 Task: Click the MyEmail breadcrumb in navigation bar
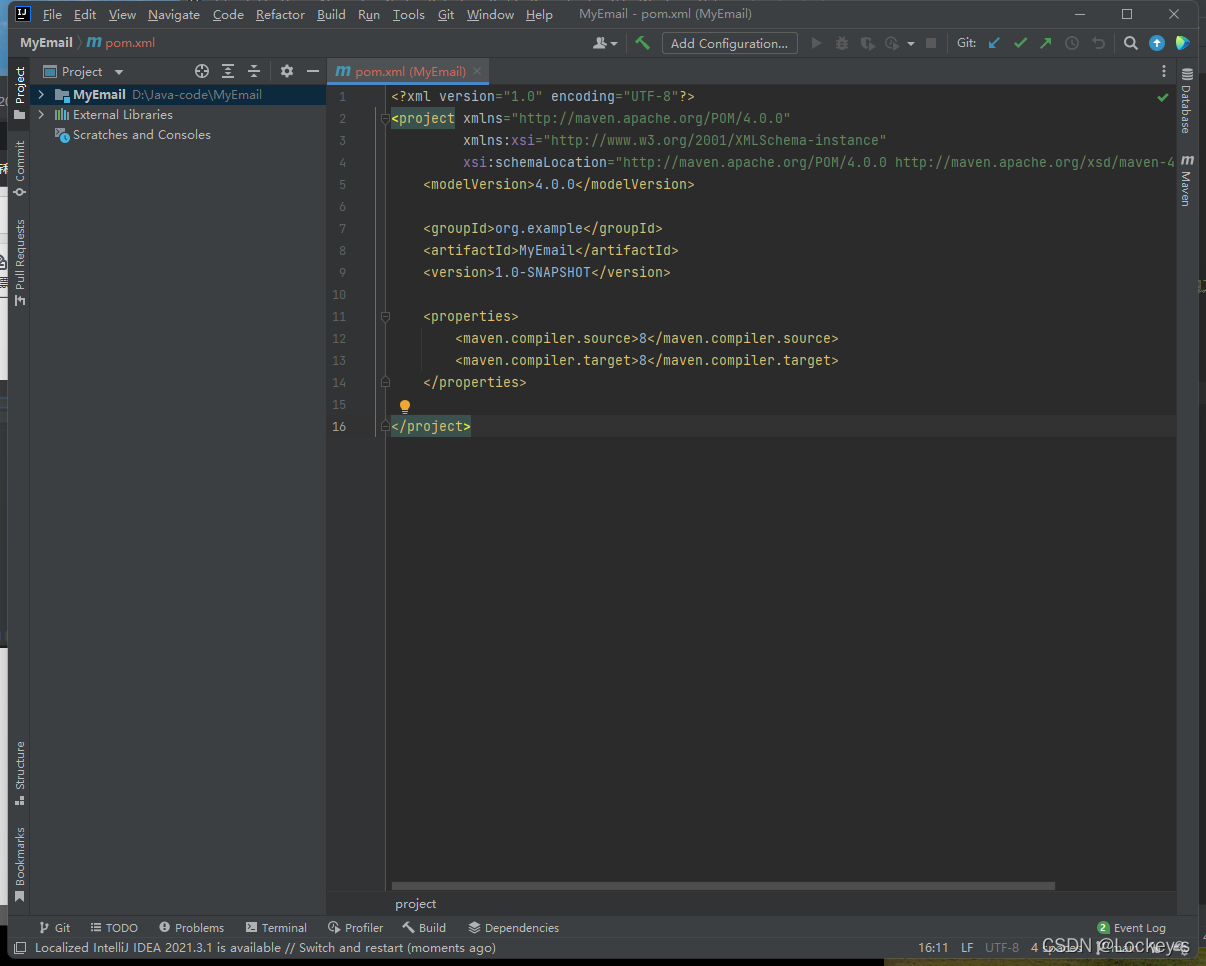46,43
